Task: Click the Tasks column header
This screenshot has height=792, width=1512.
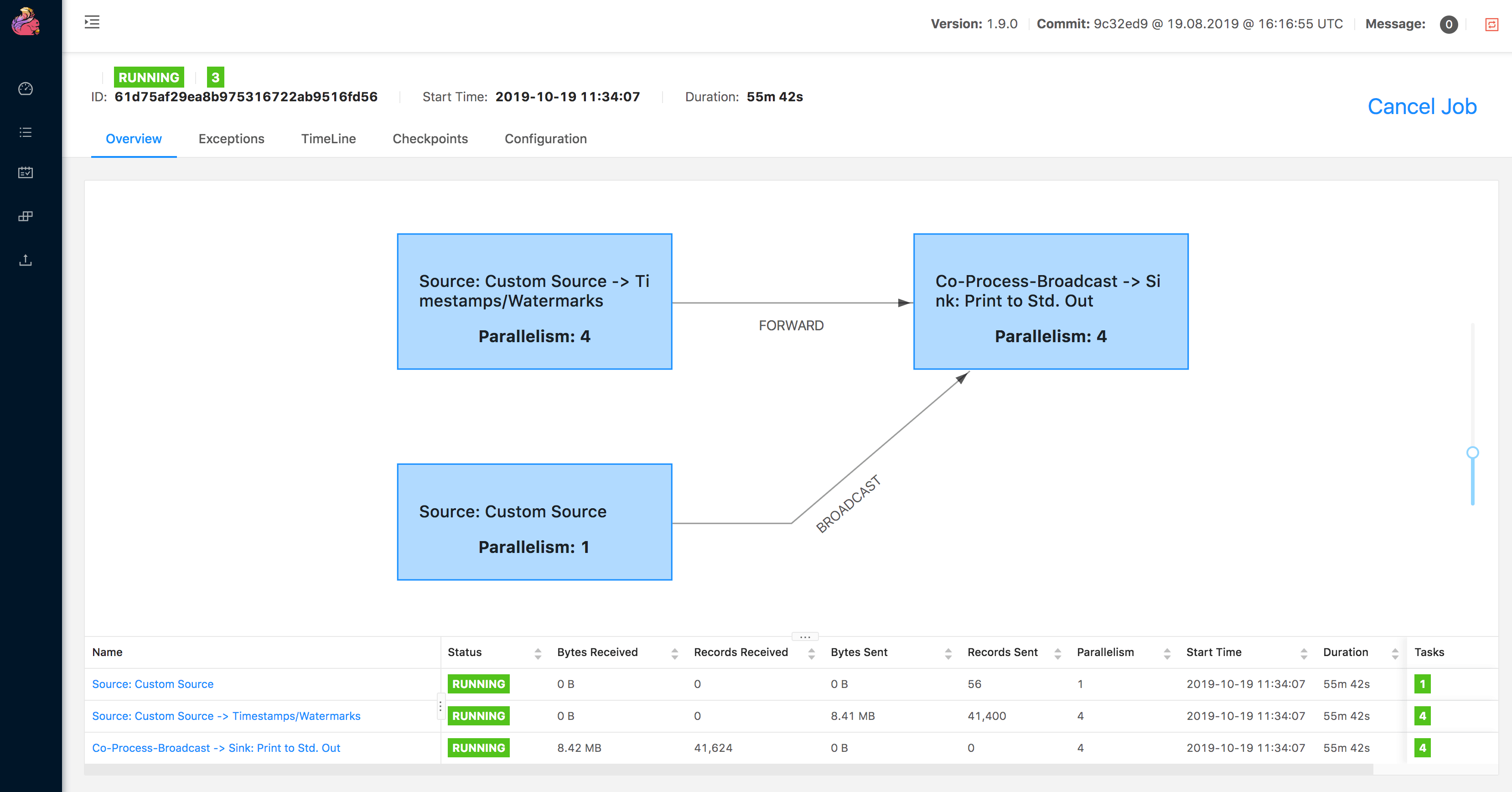Action: [x=1429, y=652]
